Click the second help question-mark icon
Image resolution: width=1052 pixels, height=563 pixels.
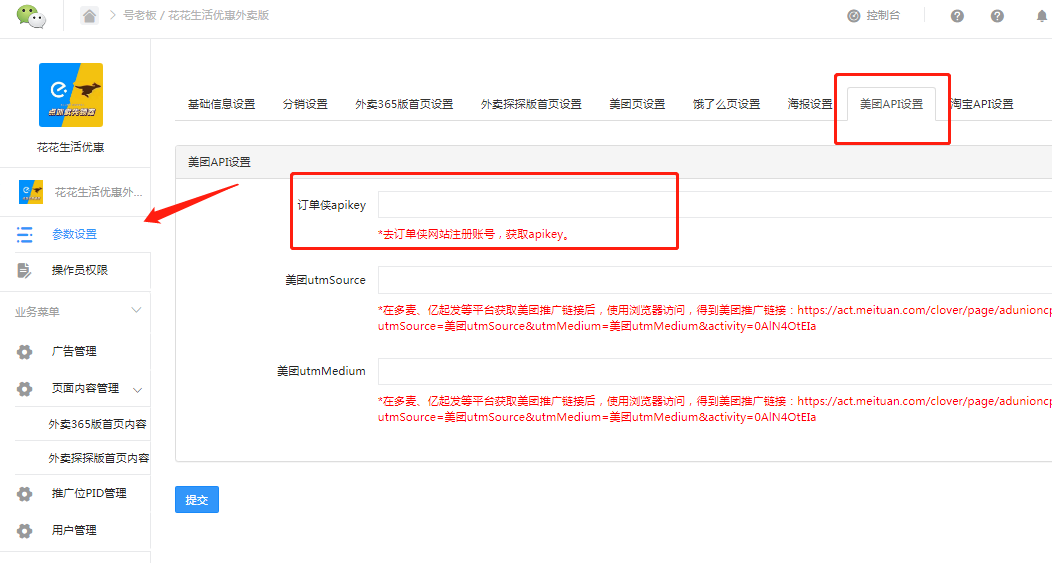(998, 16)
